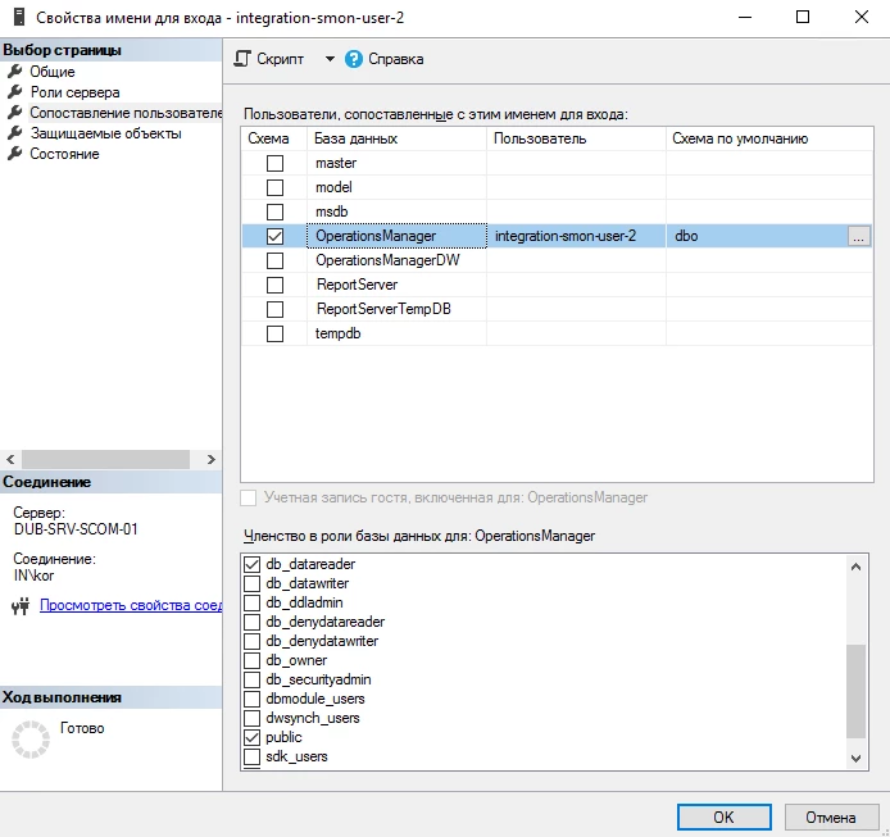Uncheck the OperationsManager database mapping
Image resolution: width=890 pixels, height=837 pixels.
point(275,236)
